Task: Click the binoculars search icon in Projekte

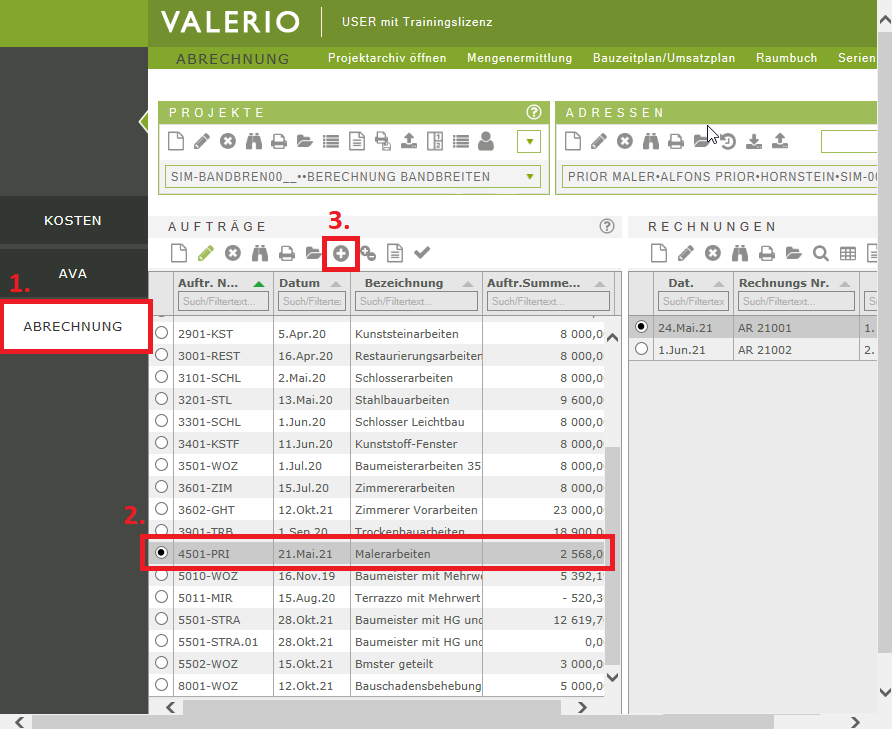Action: pyautogui.click(x=254, y=141)
